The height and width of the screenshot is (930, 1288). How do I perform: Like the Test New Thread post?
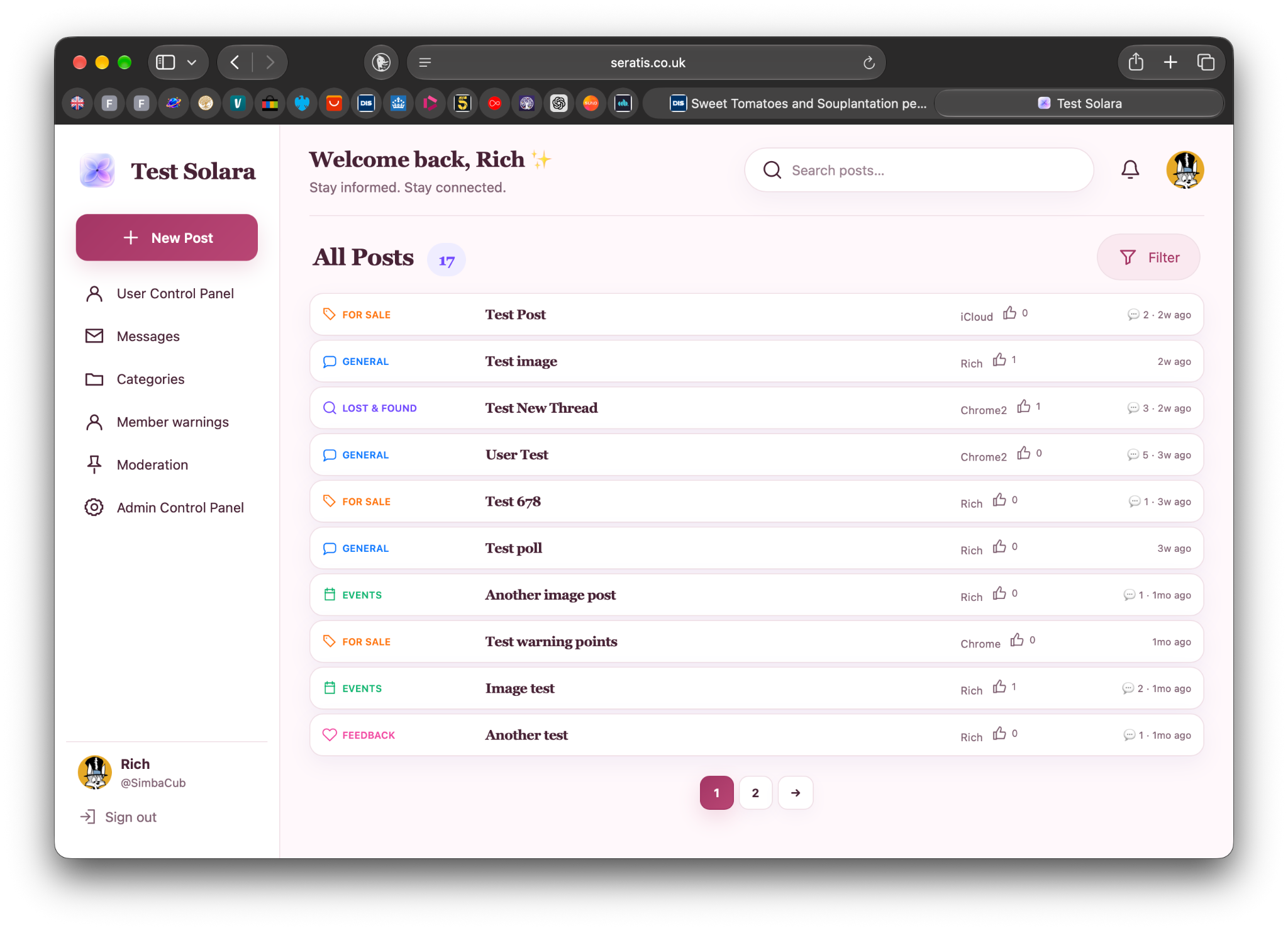(1024, 406)
